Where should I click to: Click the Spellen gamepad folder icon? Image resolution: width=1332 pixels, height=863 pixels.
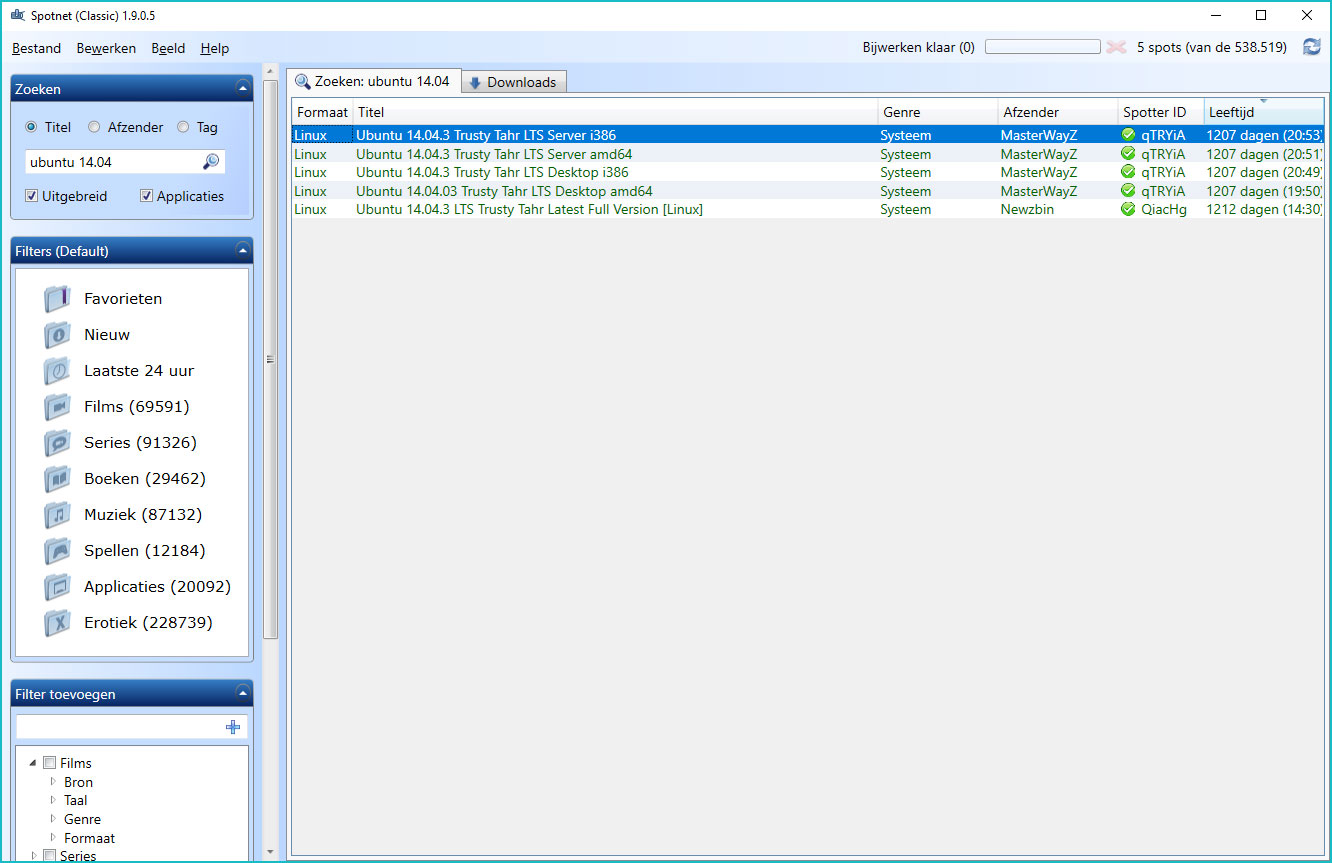tap(57, 551)
